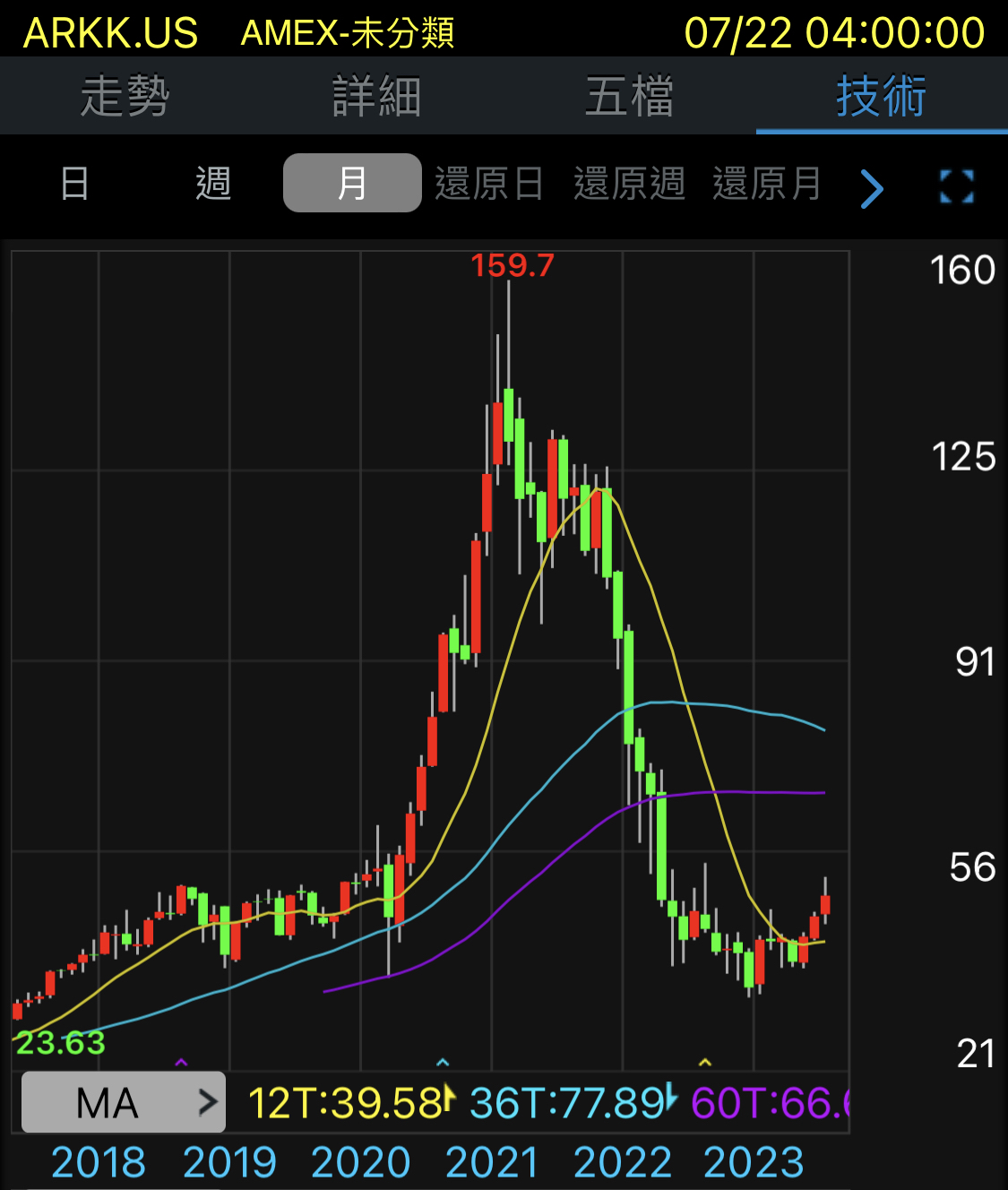The width and height of the screenshot is (1008, 1190).
Task: Tap the 2021 year axis label
Action: [x=492, y=1162]
